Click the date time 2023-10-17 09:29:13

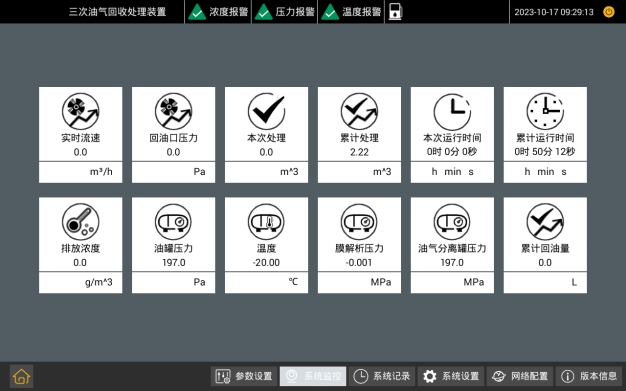tap(554, 12)
